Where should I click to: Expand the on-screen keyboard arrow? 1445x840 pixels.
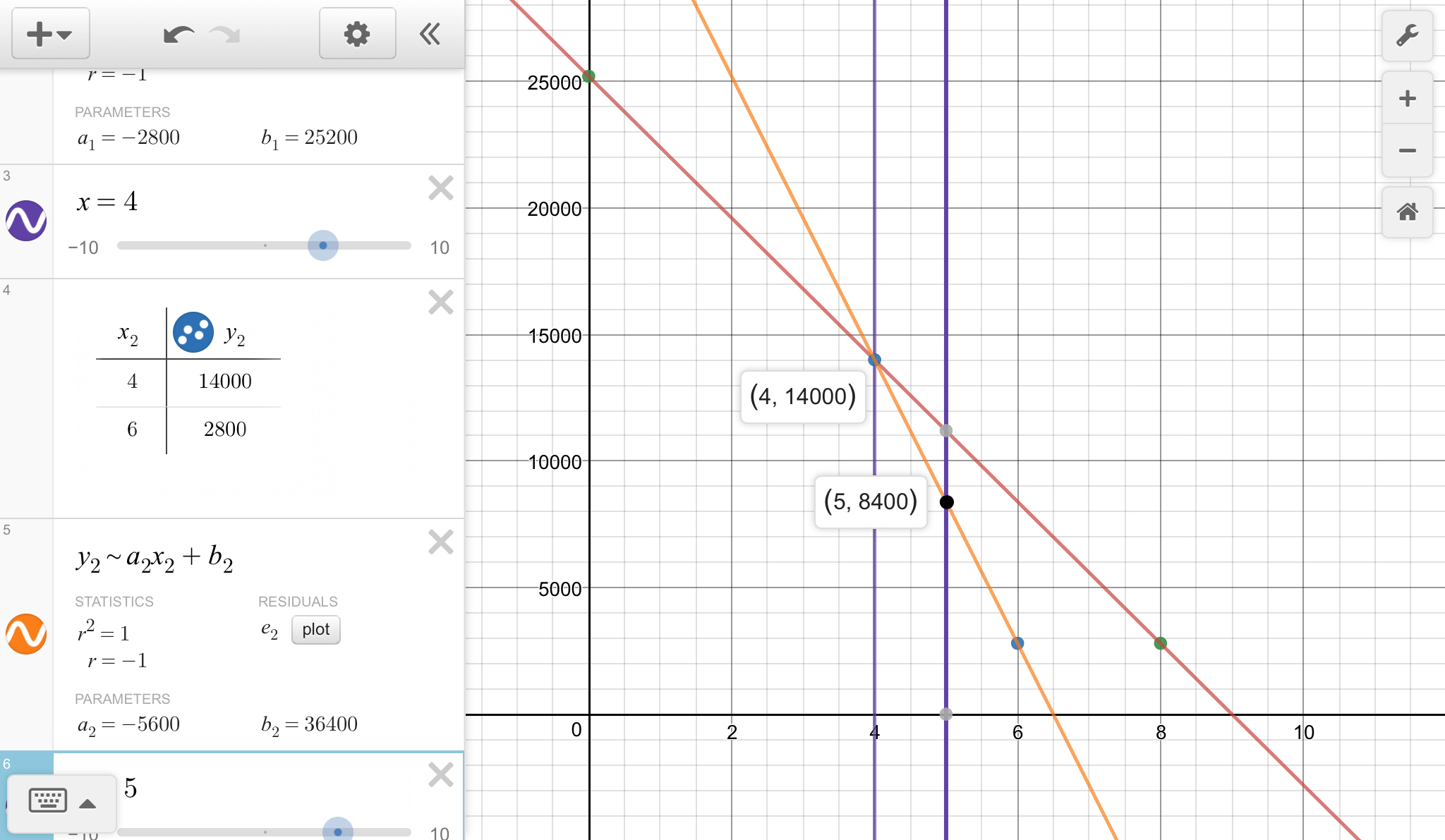point(87,803)
